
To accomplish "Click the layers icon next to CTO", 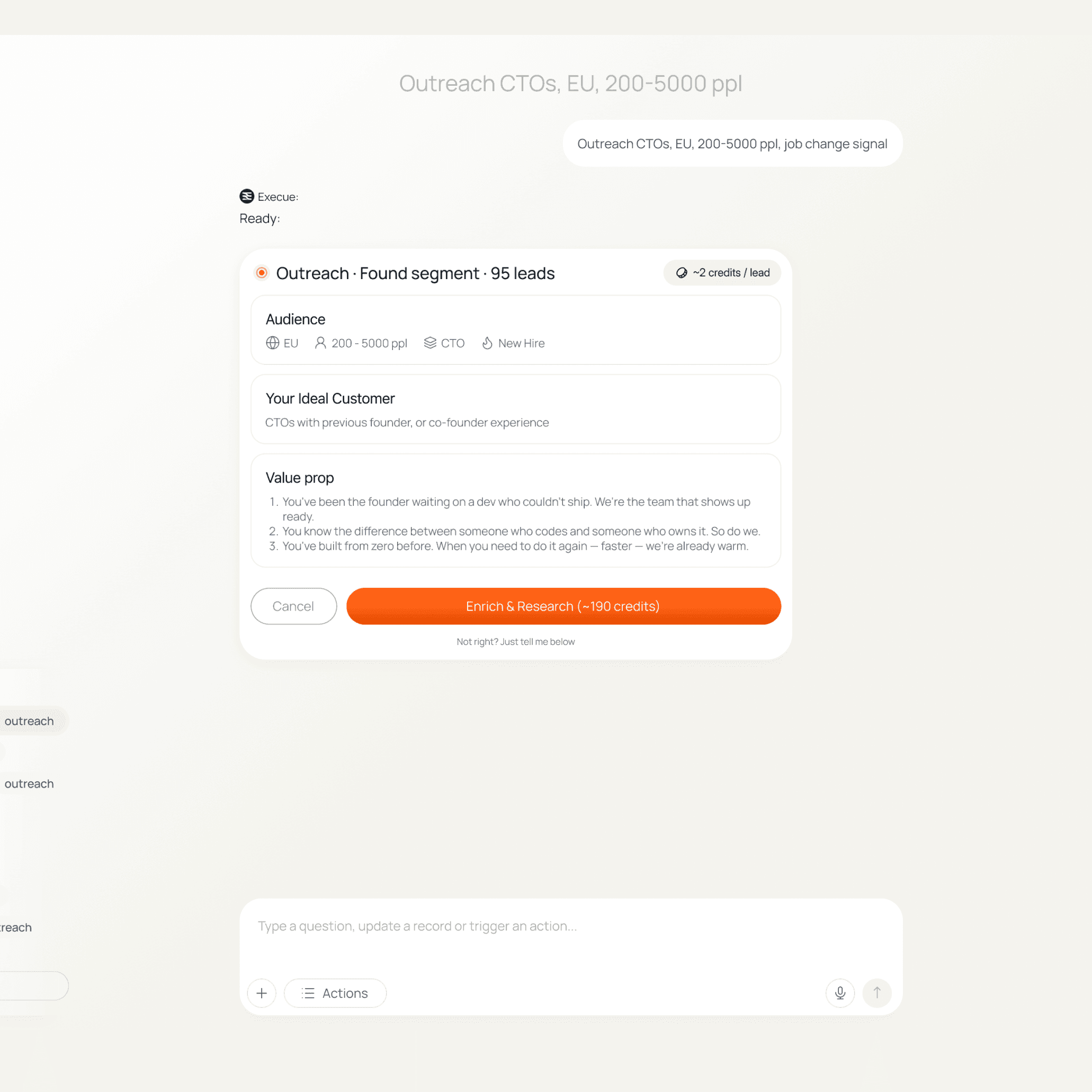I will coord(430,343).
